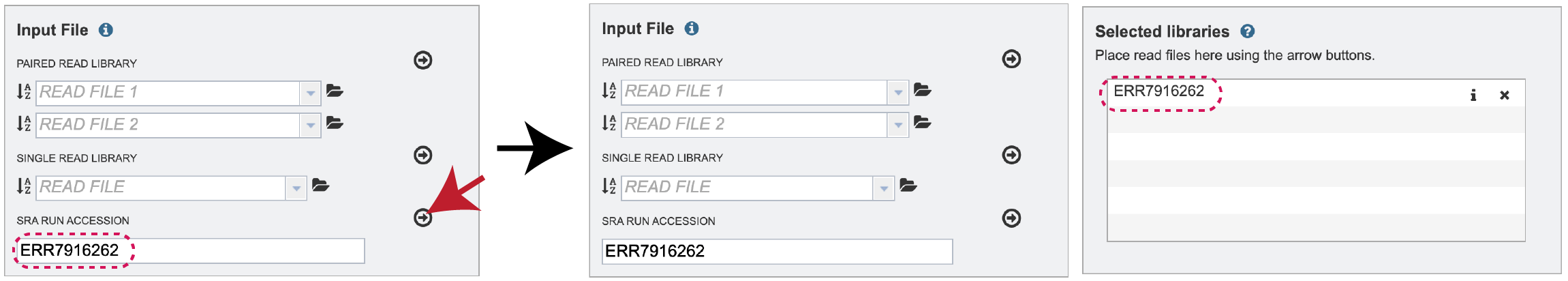Image resolution: width=1568 pixels, height=281 pixels.
Task: Open folder browser for READ FILE 2 in middle panel
Action: pyautogui.click(x=923, y=123)
